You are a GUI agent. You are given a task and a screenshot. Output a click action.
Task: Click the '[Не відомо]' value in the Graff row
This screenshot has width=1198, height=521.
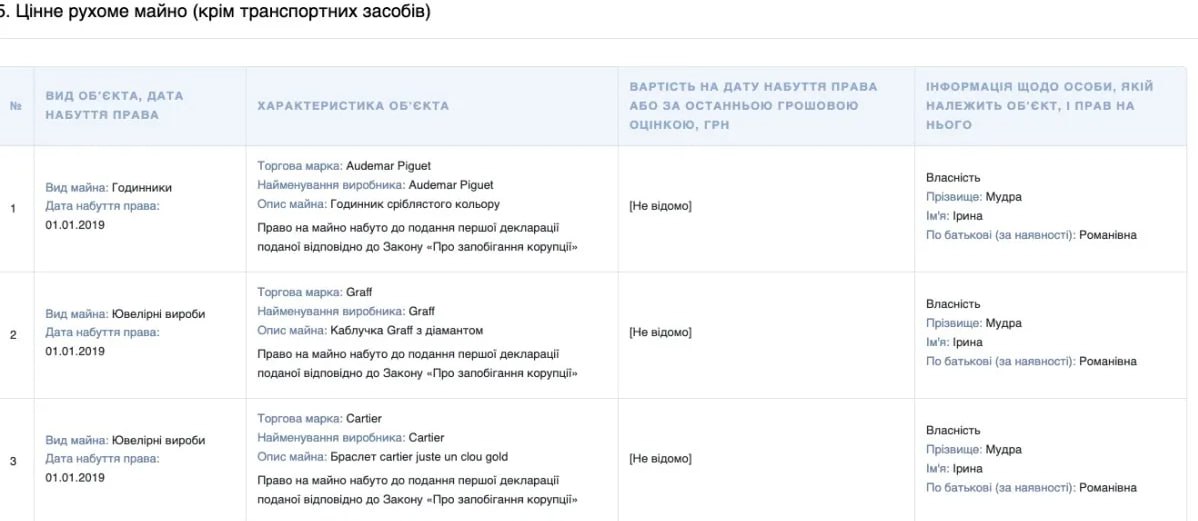click(x=660, y=332)
